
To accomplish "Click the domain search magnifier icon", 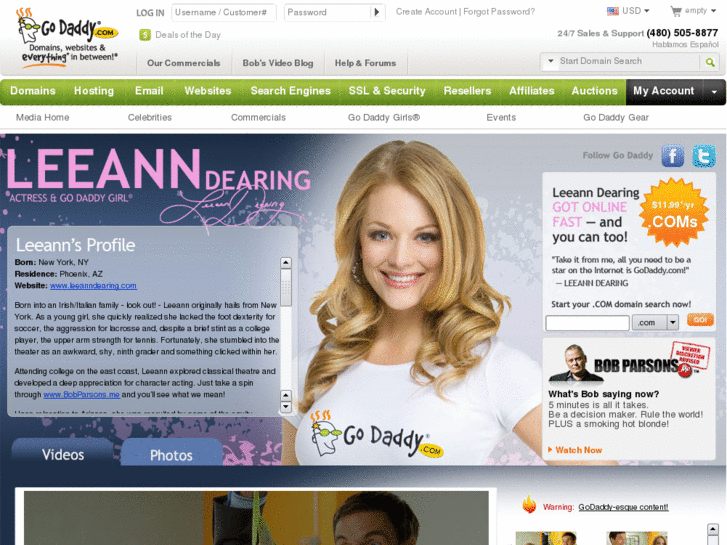I will click(709, 62).
